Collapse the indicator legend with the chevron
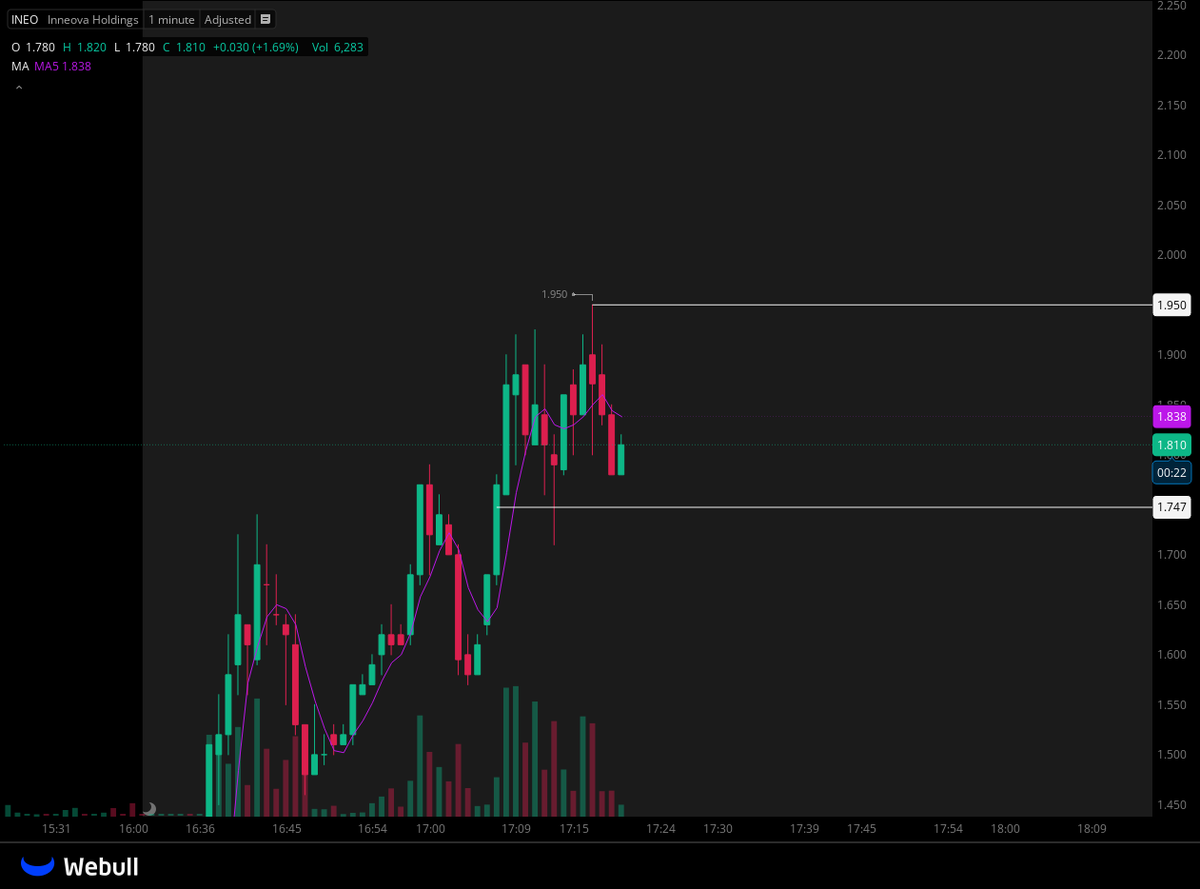Screen dimensions: 1200x889 click(18, 88)
